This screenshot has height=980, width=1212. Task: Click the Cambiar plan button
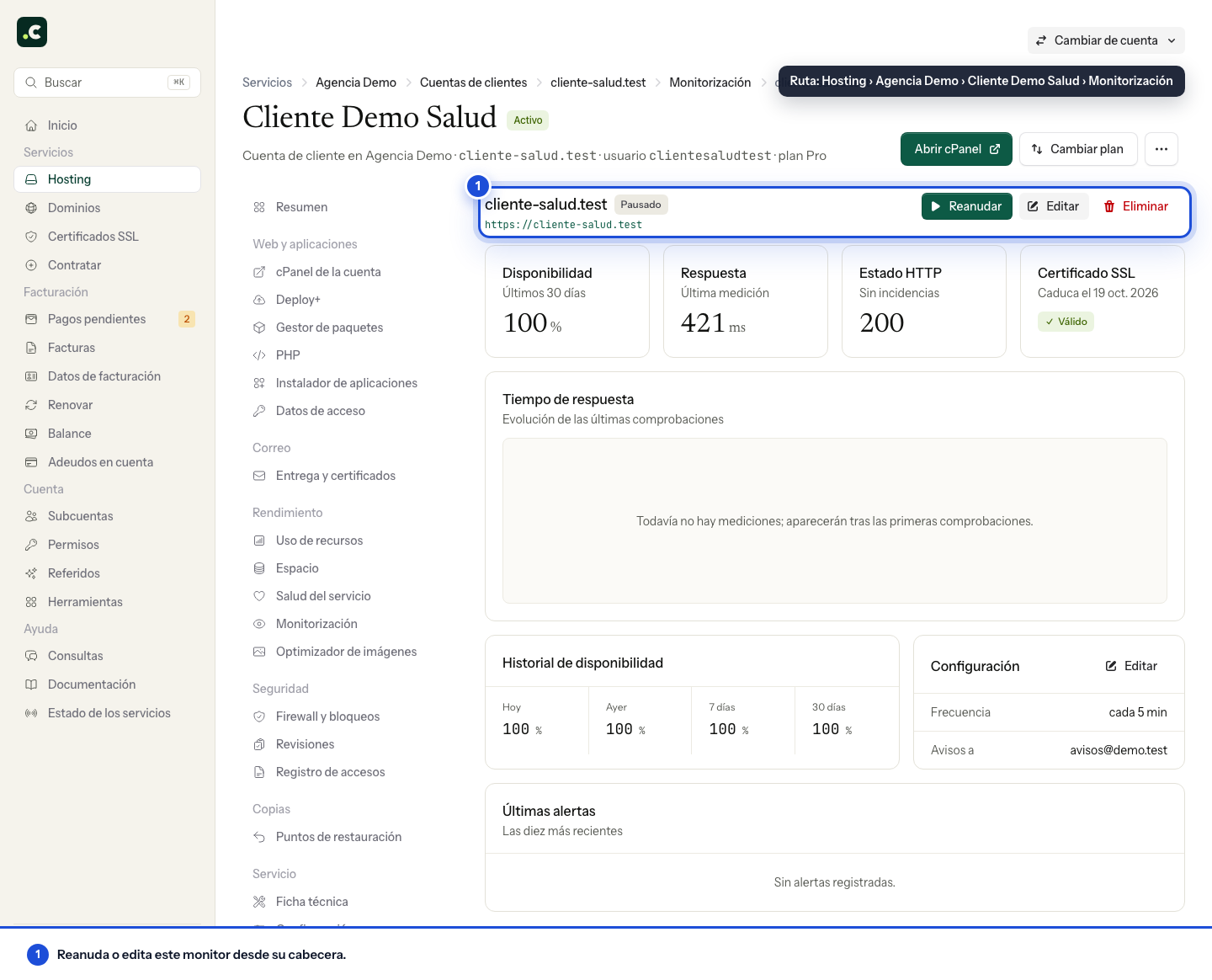[1078, 149]
